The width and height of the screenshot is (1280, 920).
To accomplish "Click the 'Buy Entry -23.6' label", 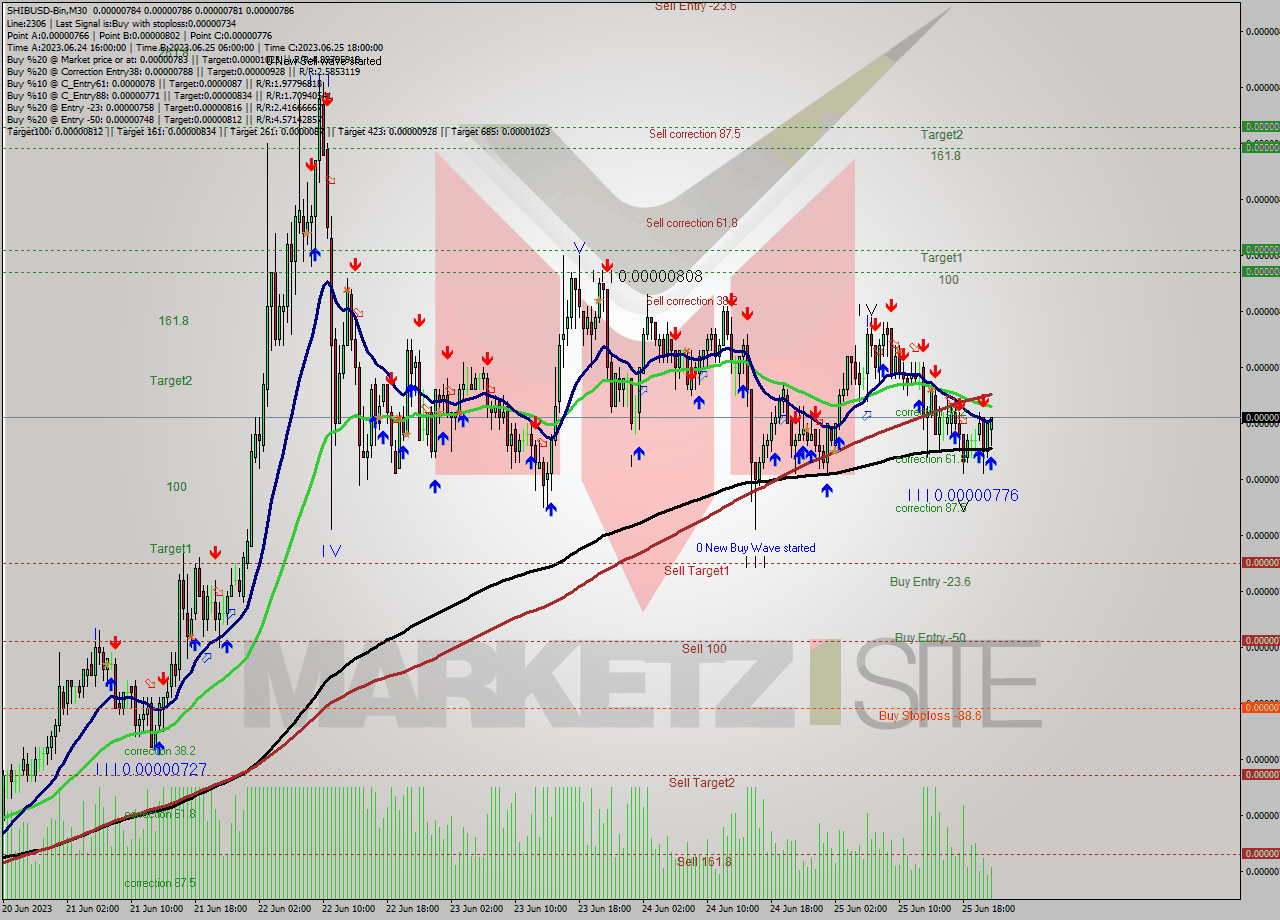I will (930, 582).
